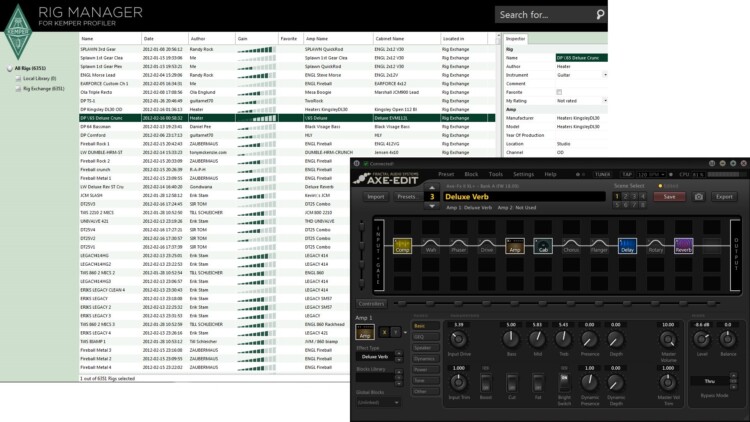Switch to the Basic amp parameter page
The width and height of the screenshot is (750, 422).
coord(425,326)
